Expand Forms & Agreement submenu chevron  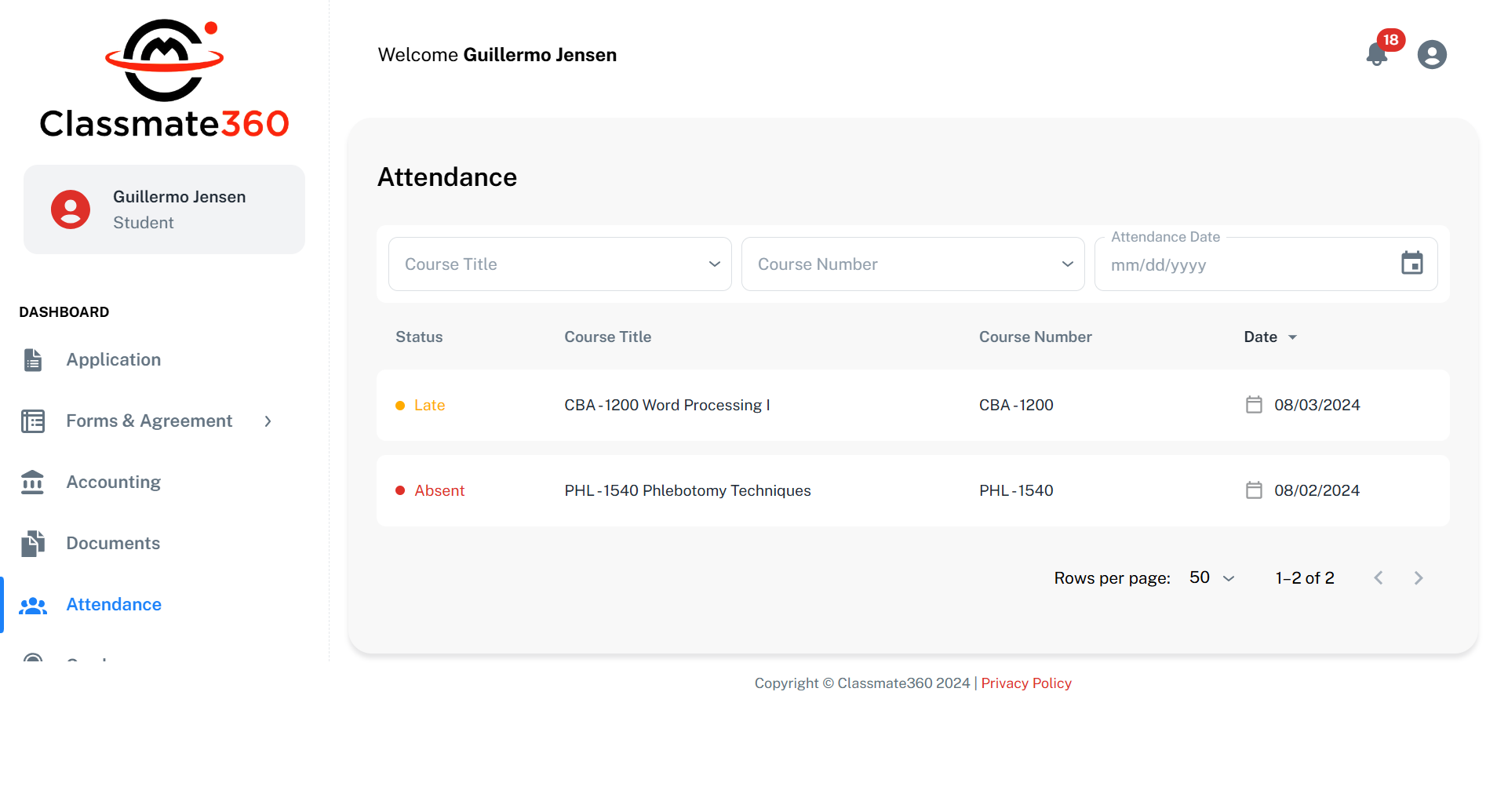(268, 421)
